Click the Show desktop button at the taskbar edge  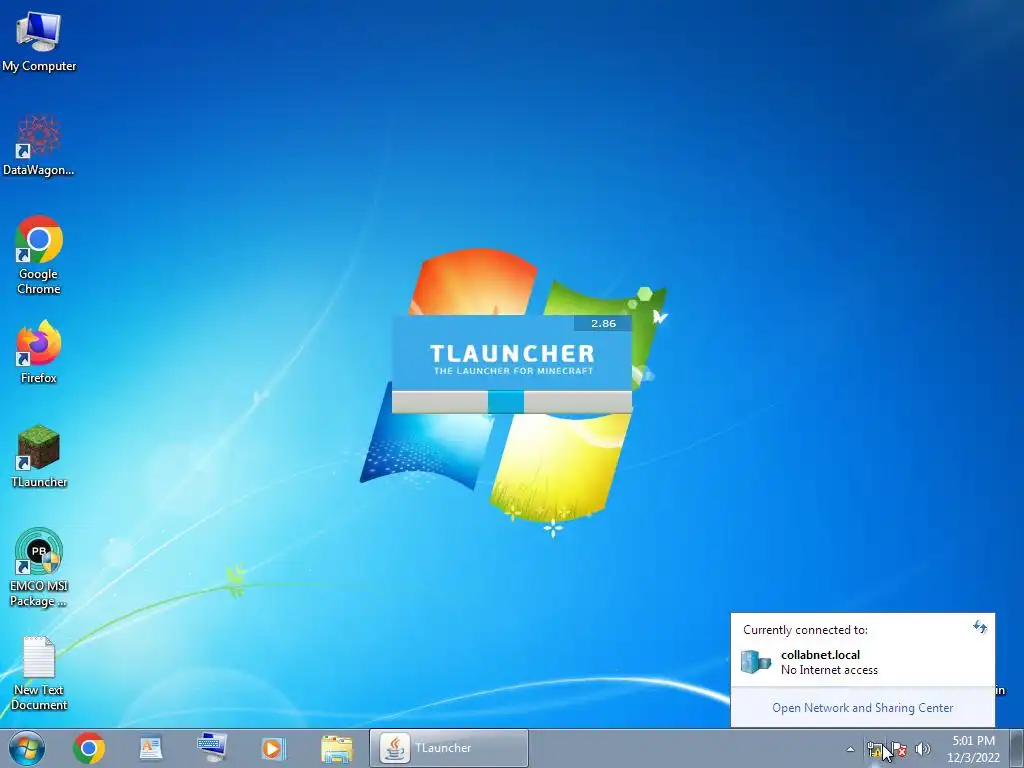click(x=1018, y=748)
